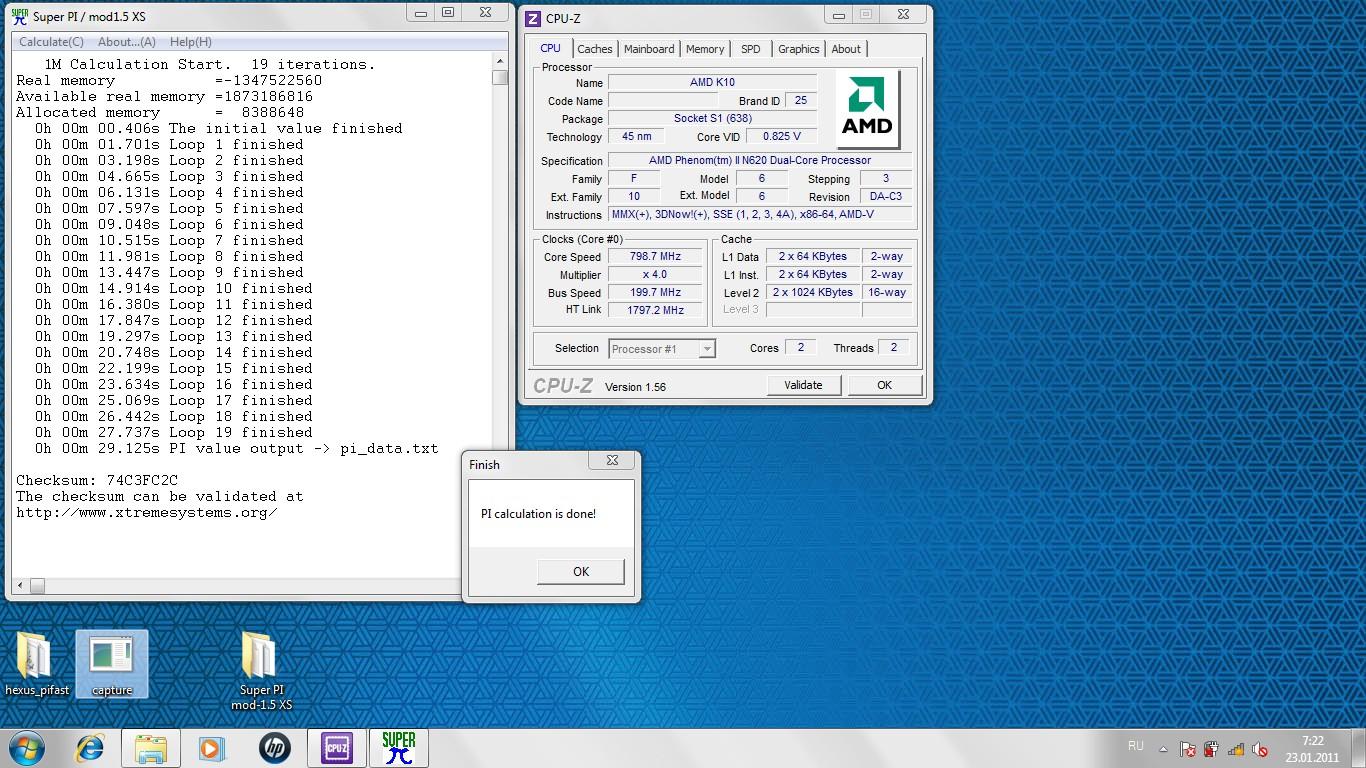Switch to the Graphics tab
This screenshot has height=768, width=1366.
click(x=799, y=49)
